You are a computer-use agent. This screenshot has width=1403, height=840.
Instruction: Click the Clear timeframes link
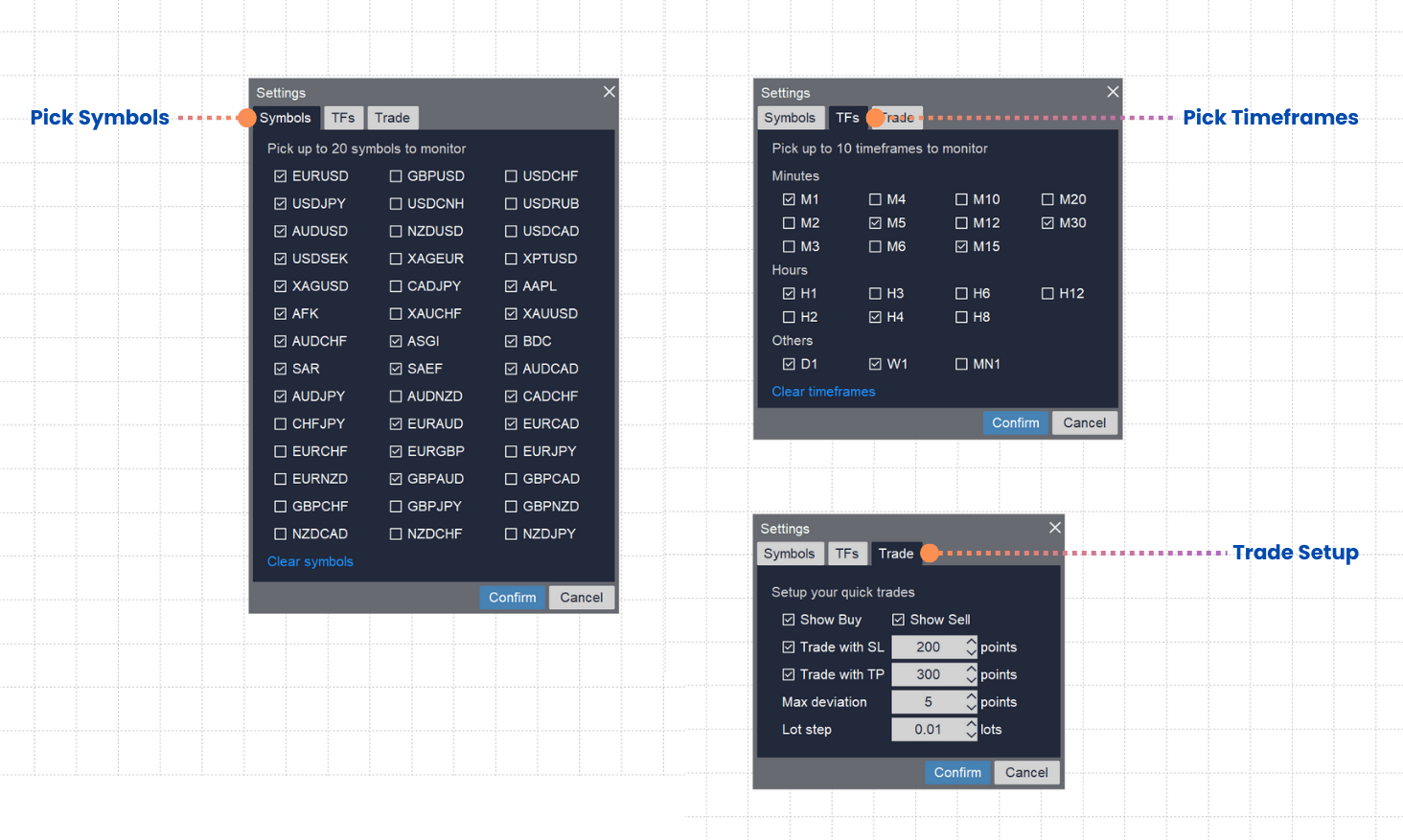(x=823, y=392)
